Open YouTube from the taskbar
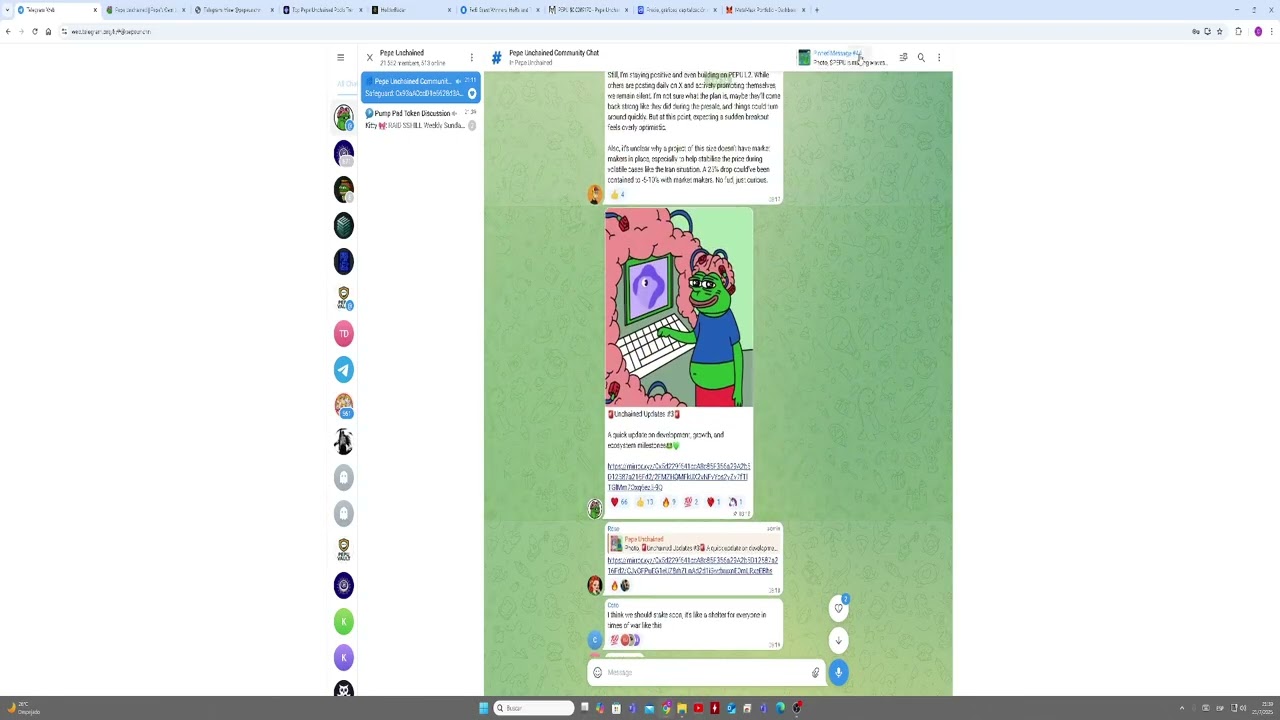This screenshot has width=1280, height=720. (698, 708)
